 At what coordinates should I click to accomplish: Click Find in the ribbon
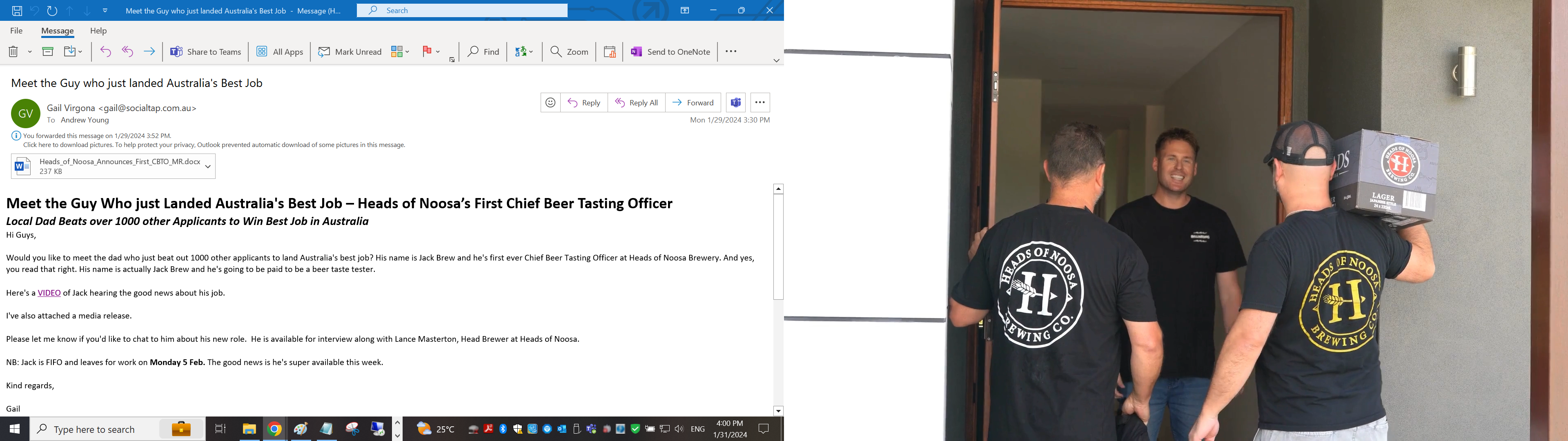point(483,52)
